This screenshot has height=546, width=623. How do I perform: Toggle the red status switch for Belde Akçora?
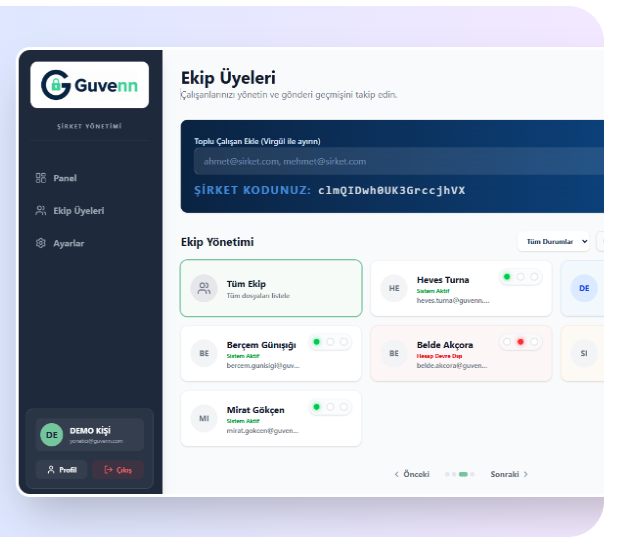pos(520,342)
